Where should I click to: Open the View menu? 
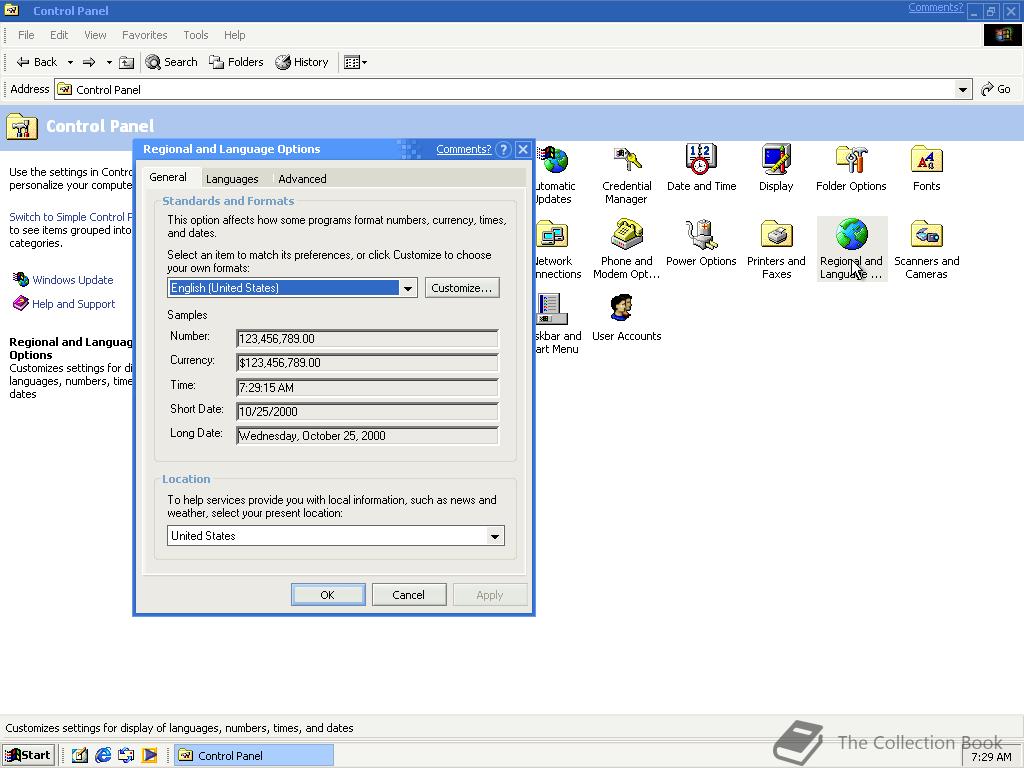(95, 35)
